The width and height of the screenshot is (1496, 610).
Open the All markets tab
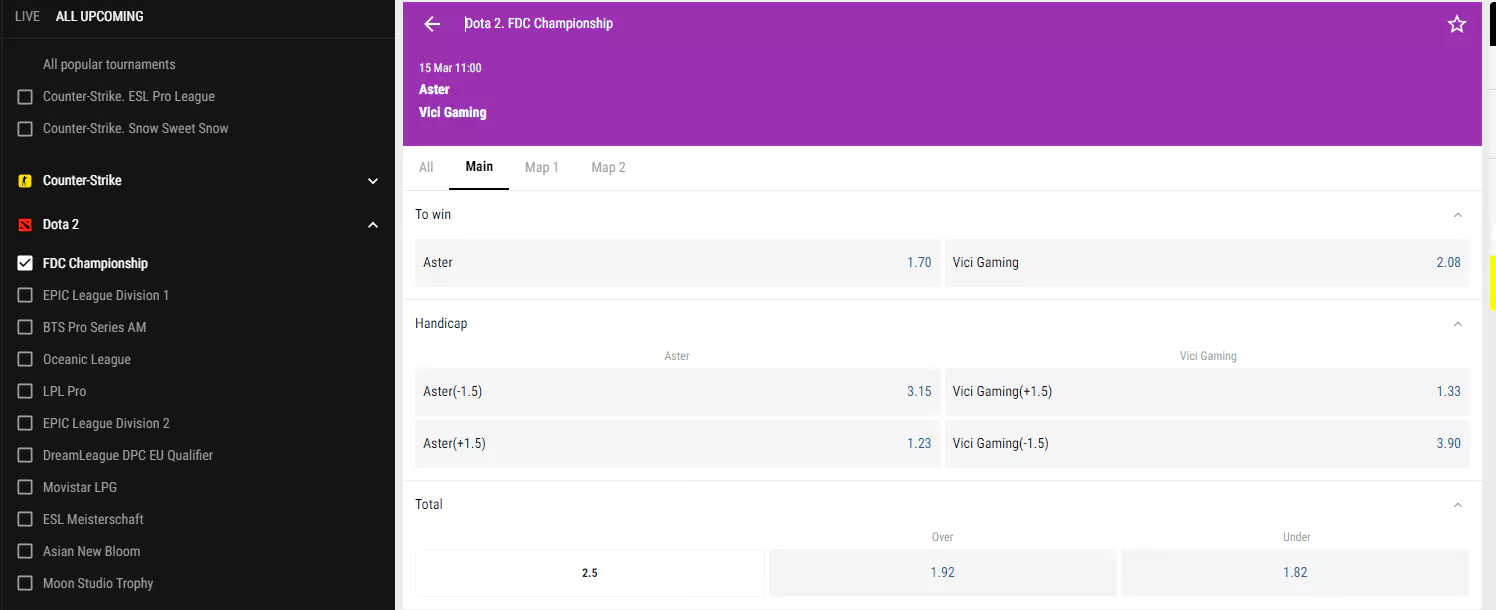coord(426,167)
